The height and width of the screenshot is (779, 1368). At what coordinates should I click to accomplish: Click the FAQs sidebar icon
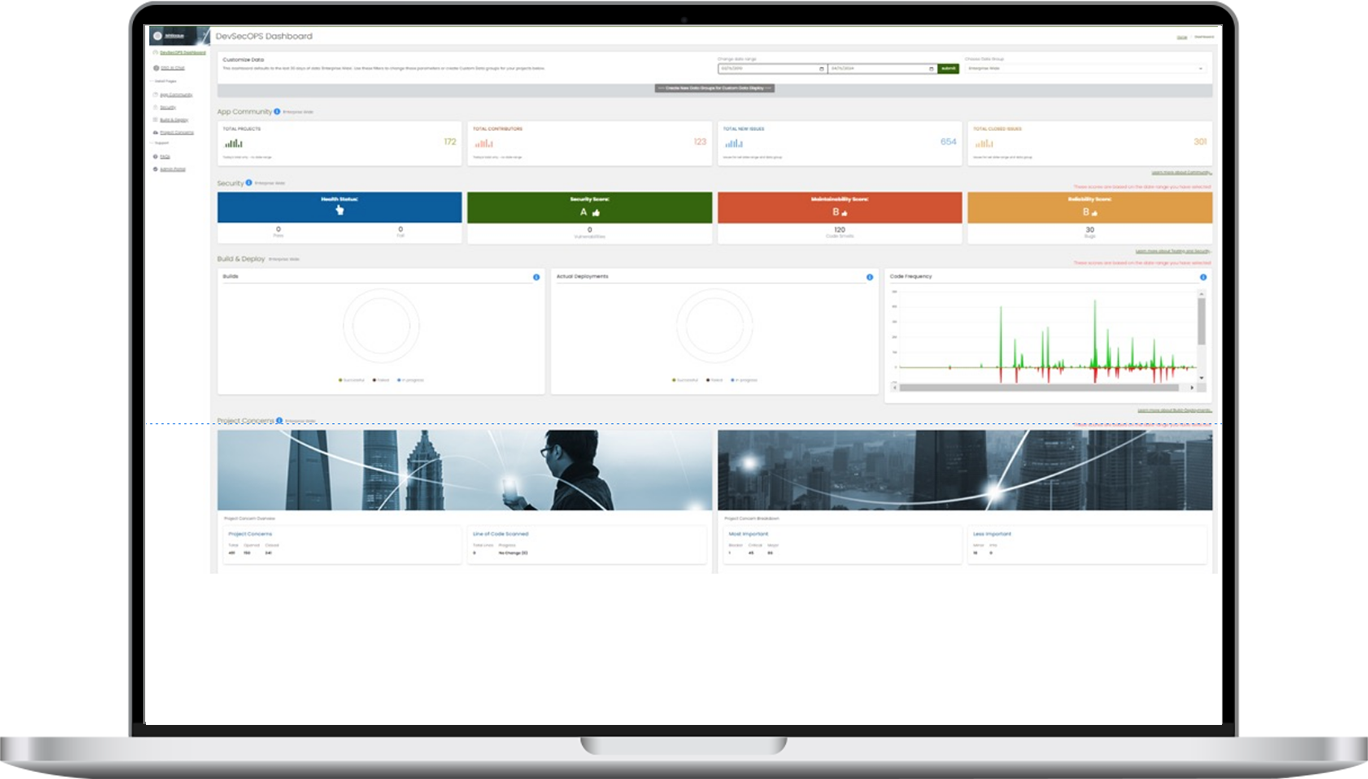(155, 157)
